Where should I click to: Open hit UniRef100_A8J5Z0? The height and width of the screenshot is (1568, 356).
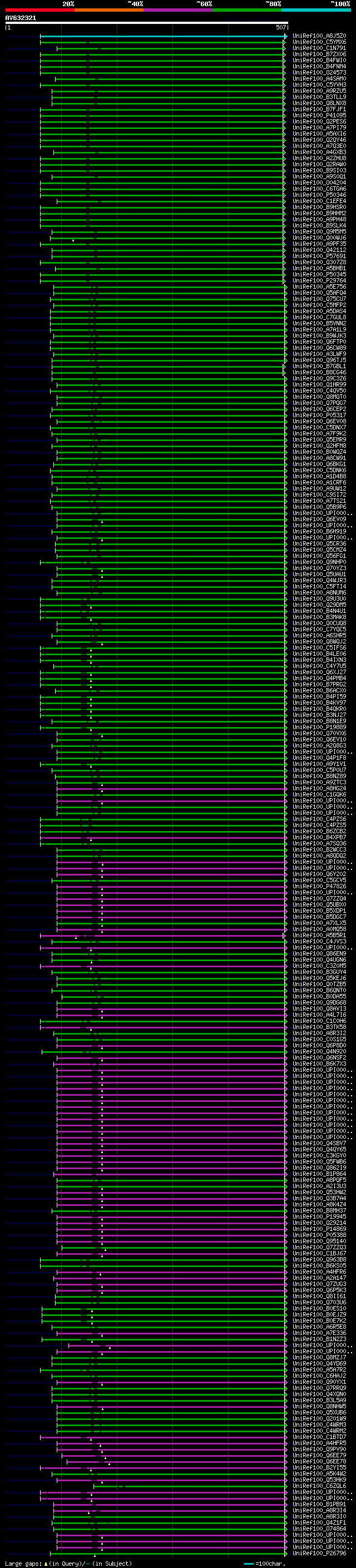point(319,36)
